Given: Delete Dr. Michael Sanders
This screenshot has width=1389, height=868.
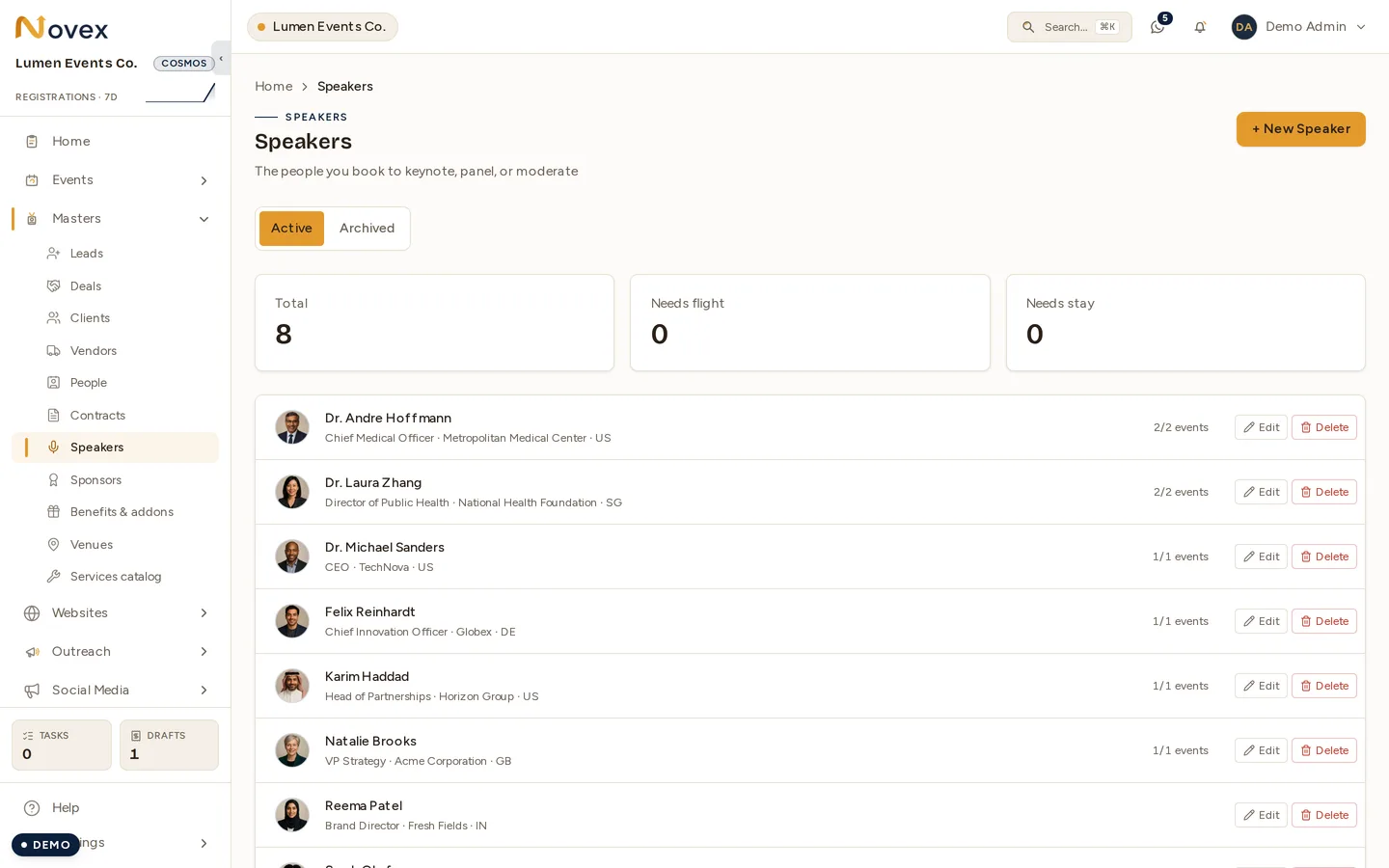Looking at the screenshot, I should pyautogui.click(x=1323, y=556).
